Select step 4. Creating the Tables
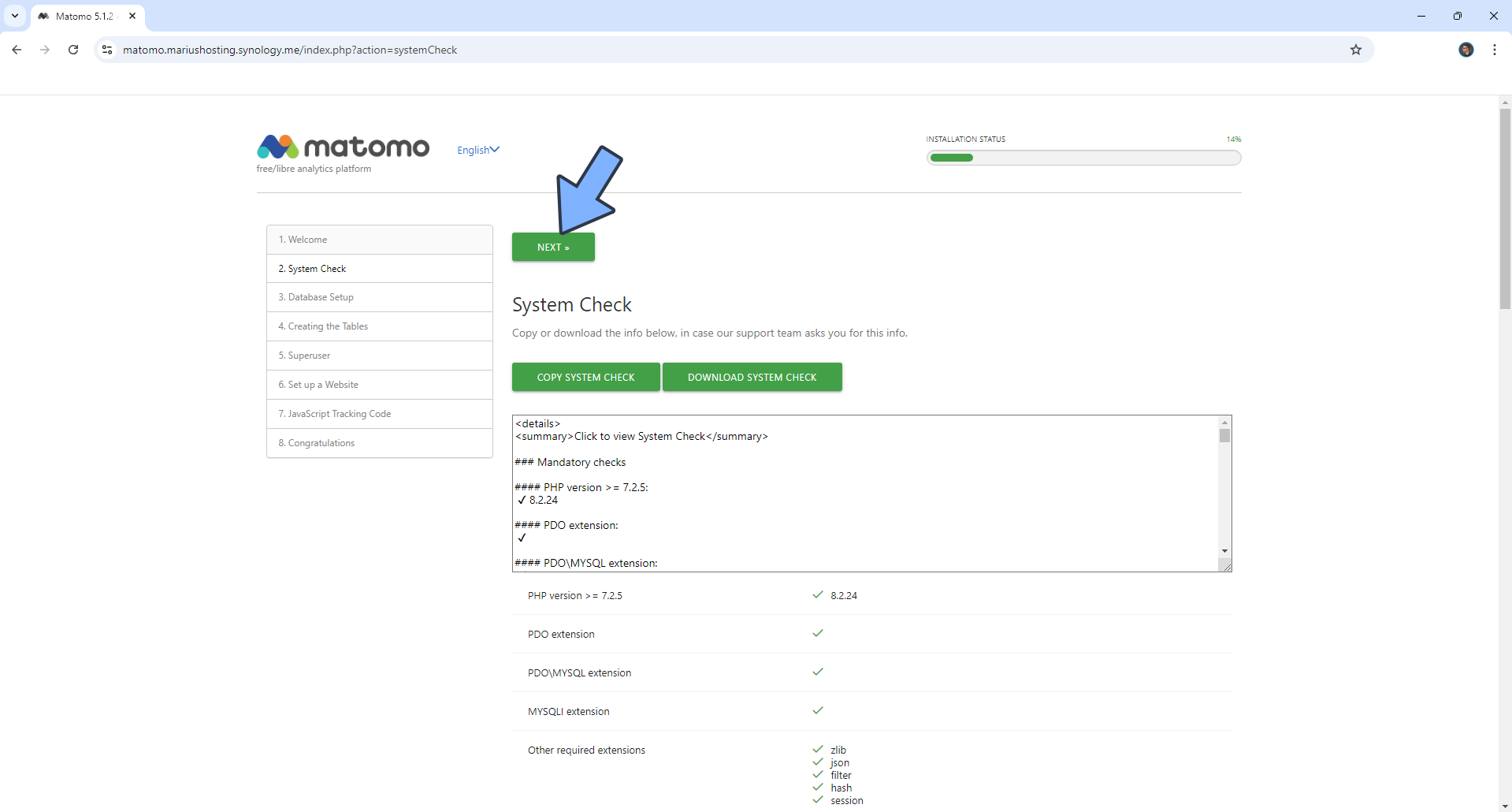This screenshot has width=1512, height=812. (380, 326)
